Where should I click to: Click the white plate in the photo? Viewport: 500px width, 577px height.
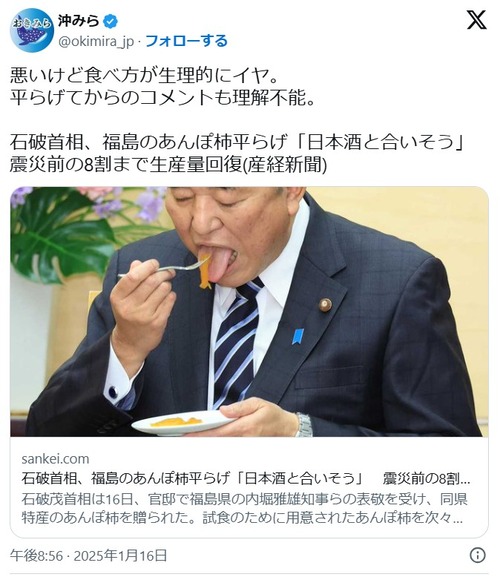click(x=184, y=422)
